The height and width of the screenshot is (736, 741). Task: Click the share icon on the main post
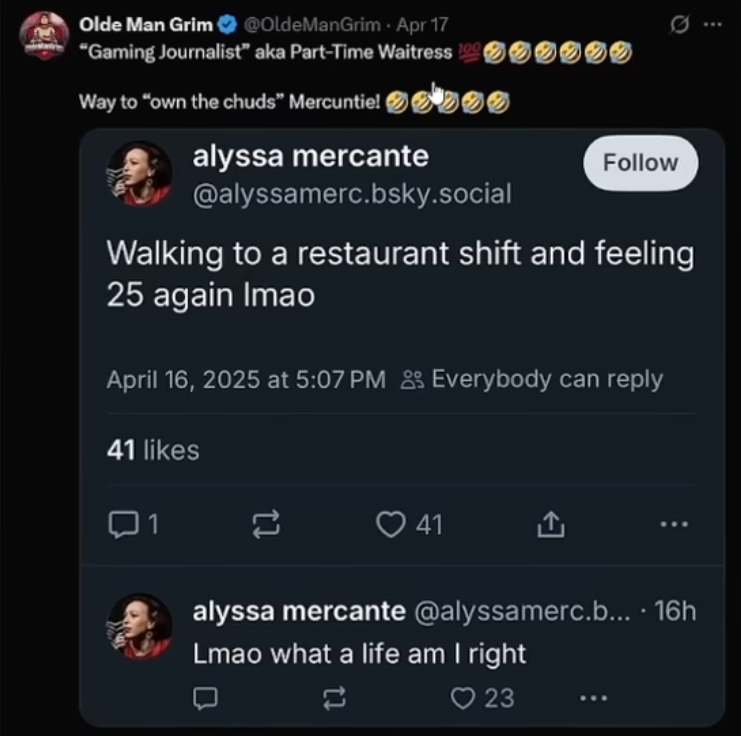[551, 524]
